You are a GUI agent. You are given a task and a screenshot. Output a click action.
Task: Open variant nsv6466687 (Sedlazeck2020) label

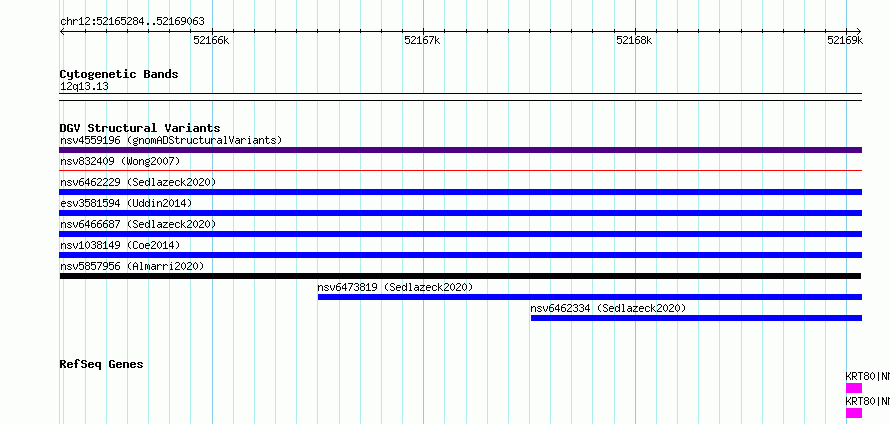(138, 224)
